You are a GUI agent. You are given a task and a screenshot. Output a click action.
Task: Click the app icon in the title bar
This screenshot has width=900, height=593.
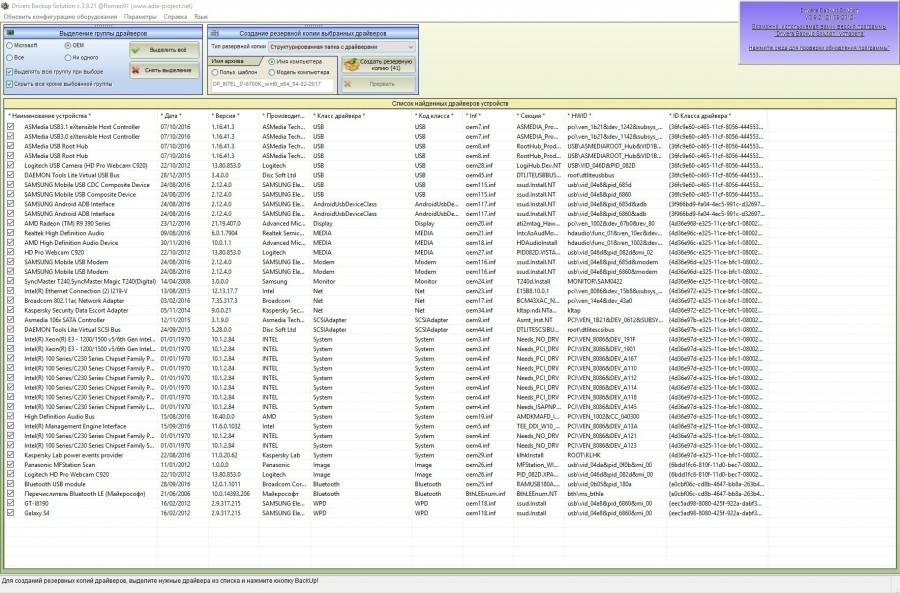[5, 6]
